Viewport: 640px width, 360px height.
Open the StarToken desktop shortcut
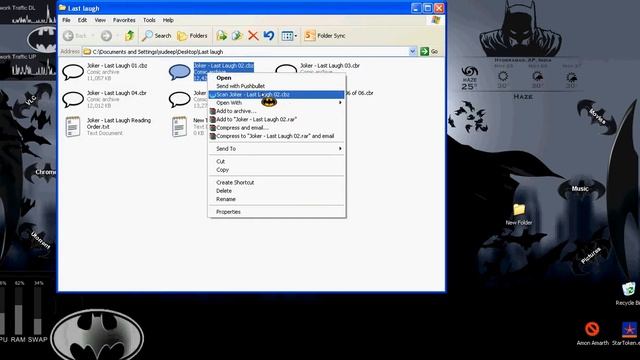pyautogui.click(x=628, y=333)
